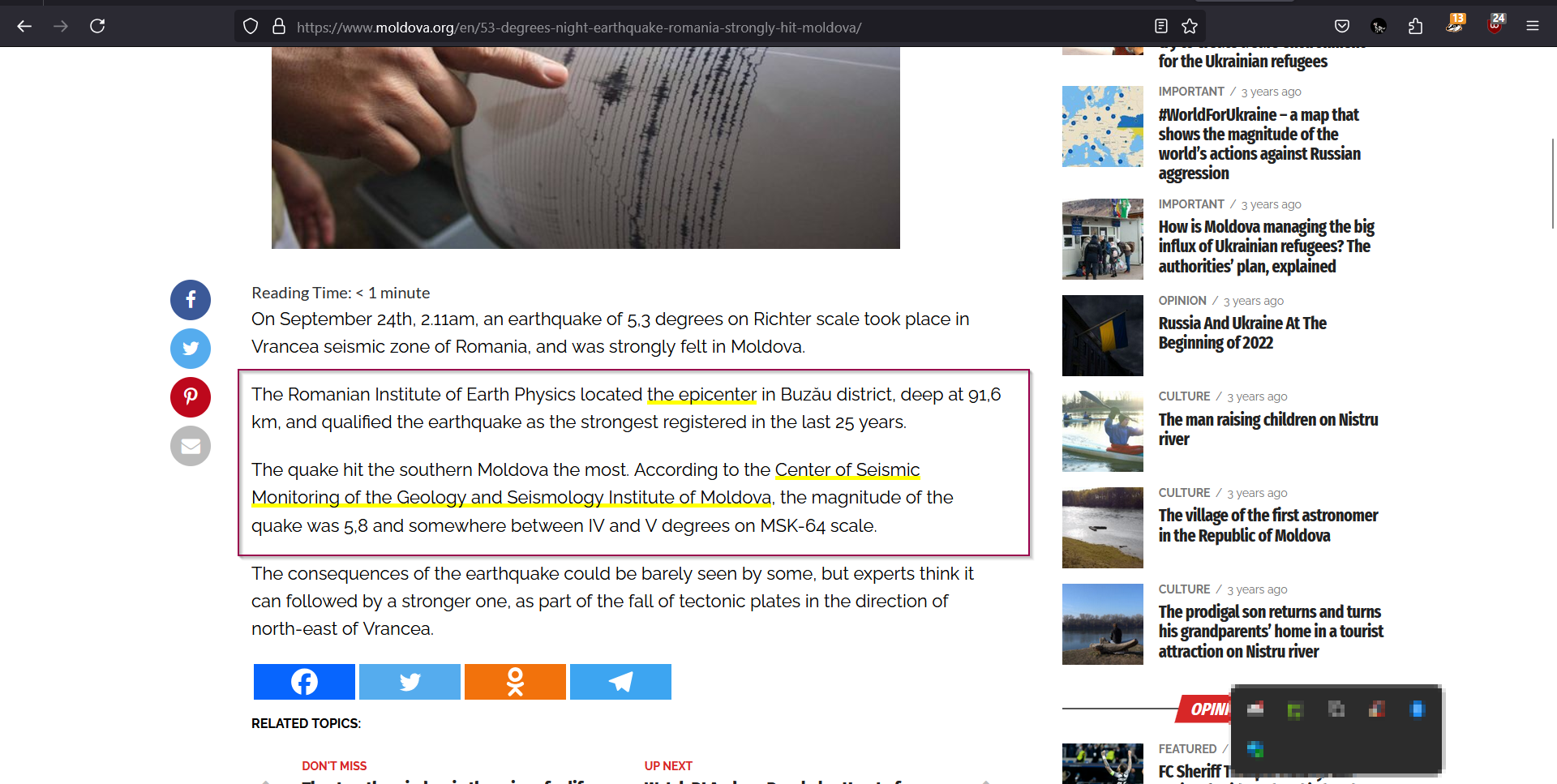Share article by round email icon

point(191,446)
